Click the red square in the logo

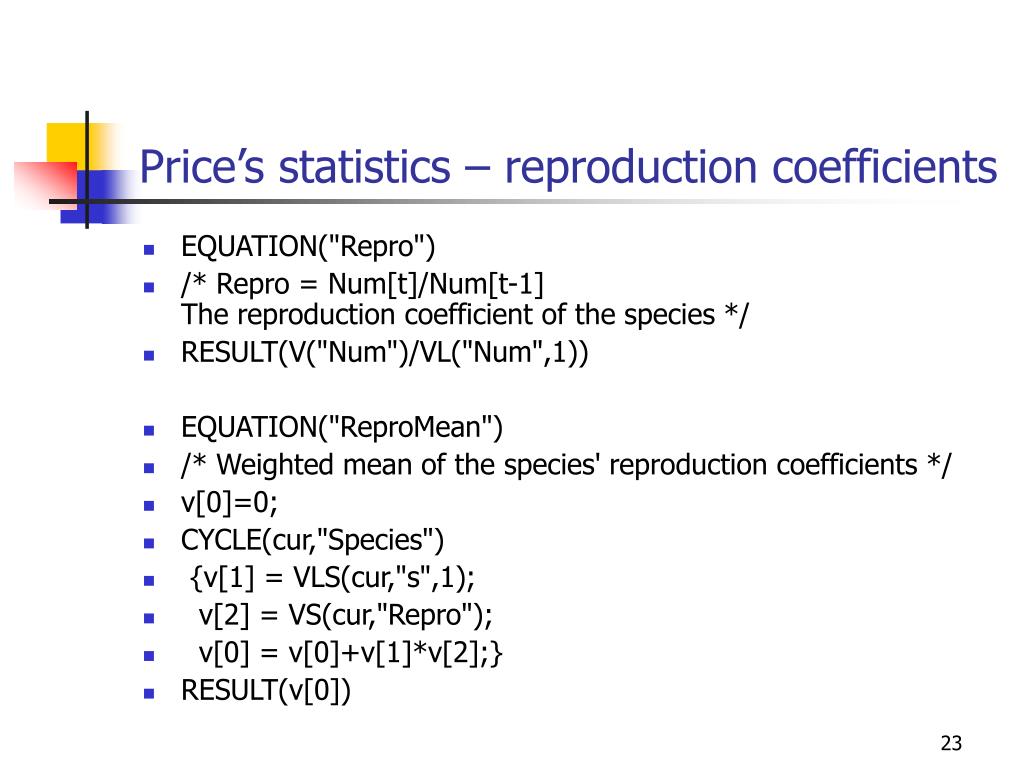coord(46,184)
